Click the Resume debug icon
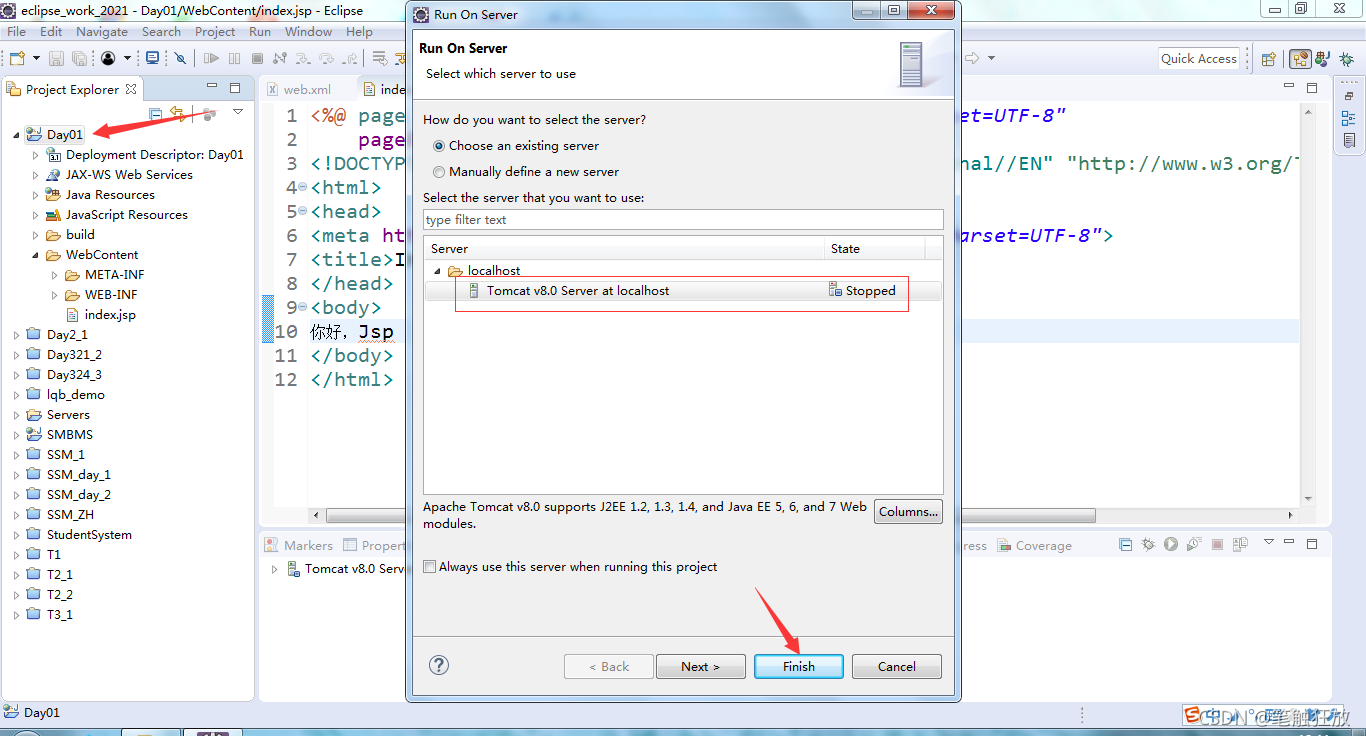The height and width of the screenshot is (736, 1366). [x=212, y=59]
